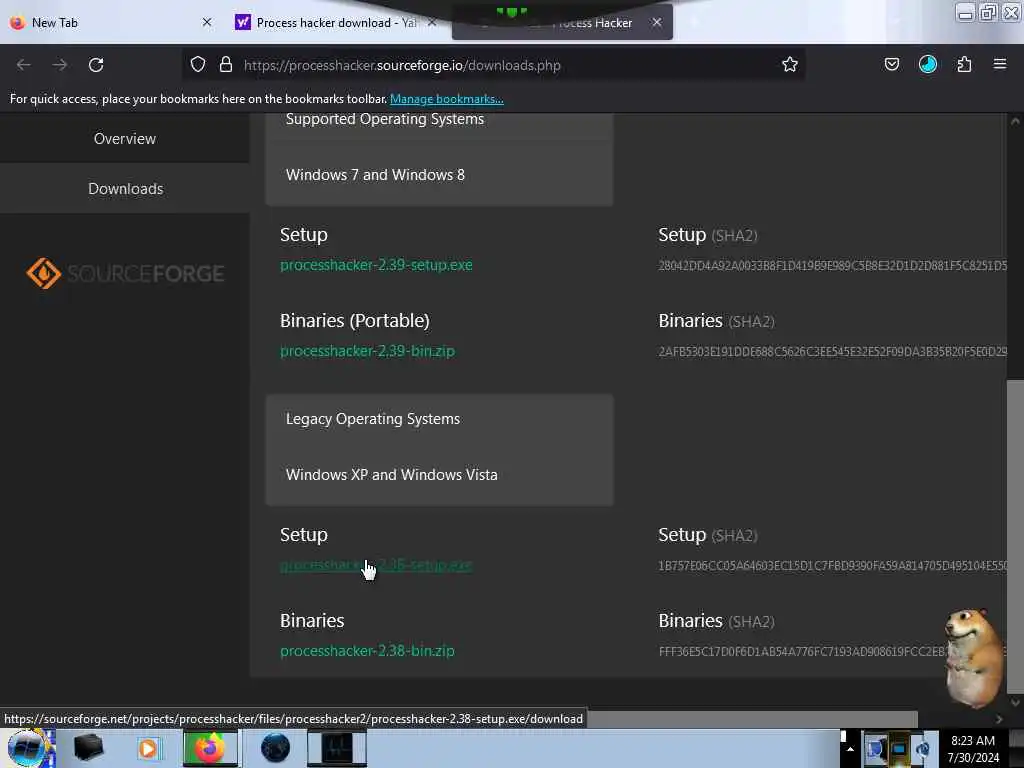
Task: Select the Setup SHA2 hash starting 28042DD4
Action: (833, 266)
